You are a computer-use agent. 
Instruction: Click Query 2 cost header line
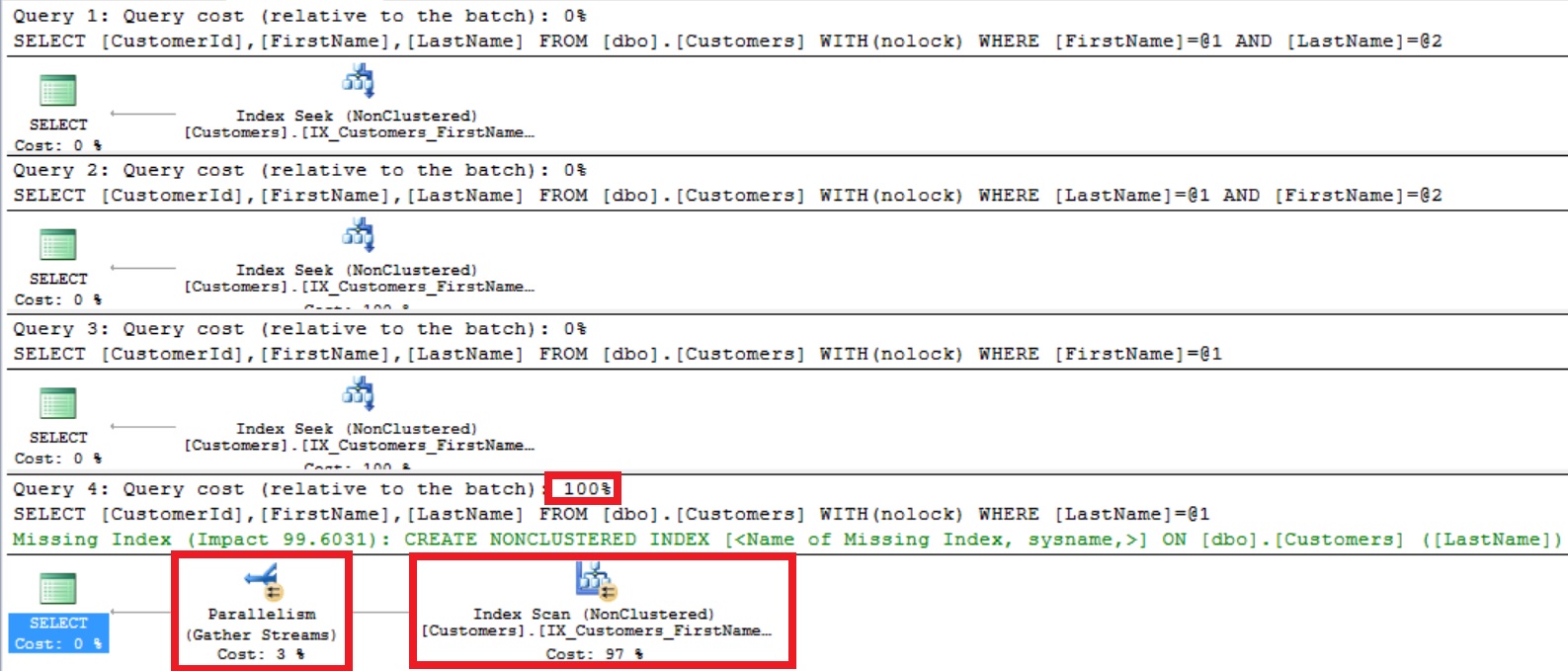point(299,170)
